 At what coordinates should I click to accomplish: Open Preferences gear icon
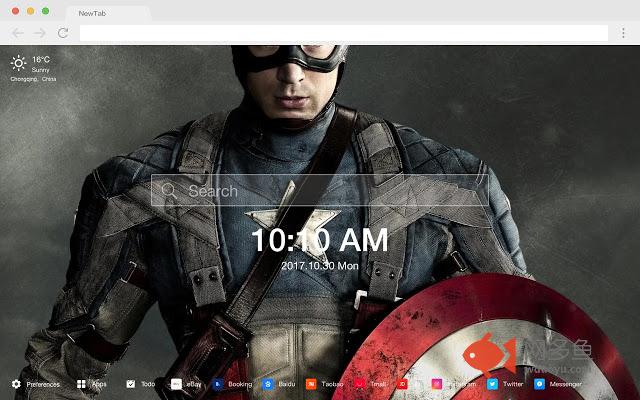tap(16, 384)
